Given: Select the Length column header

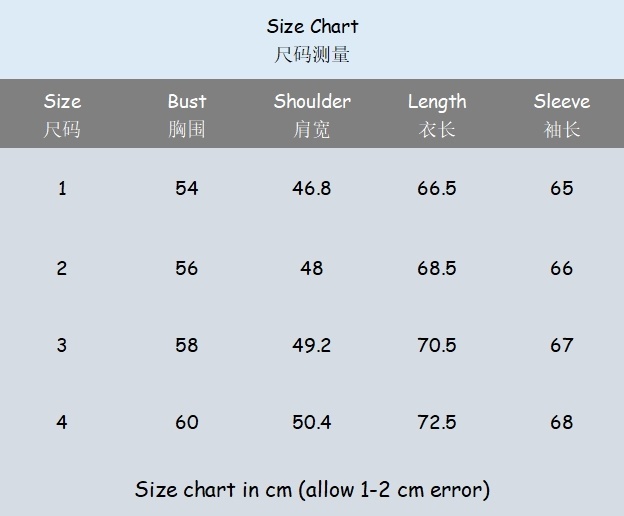Looking at the screenshot, I should pyautogui.click(x=437, y=102).
